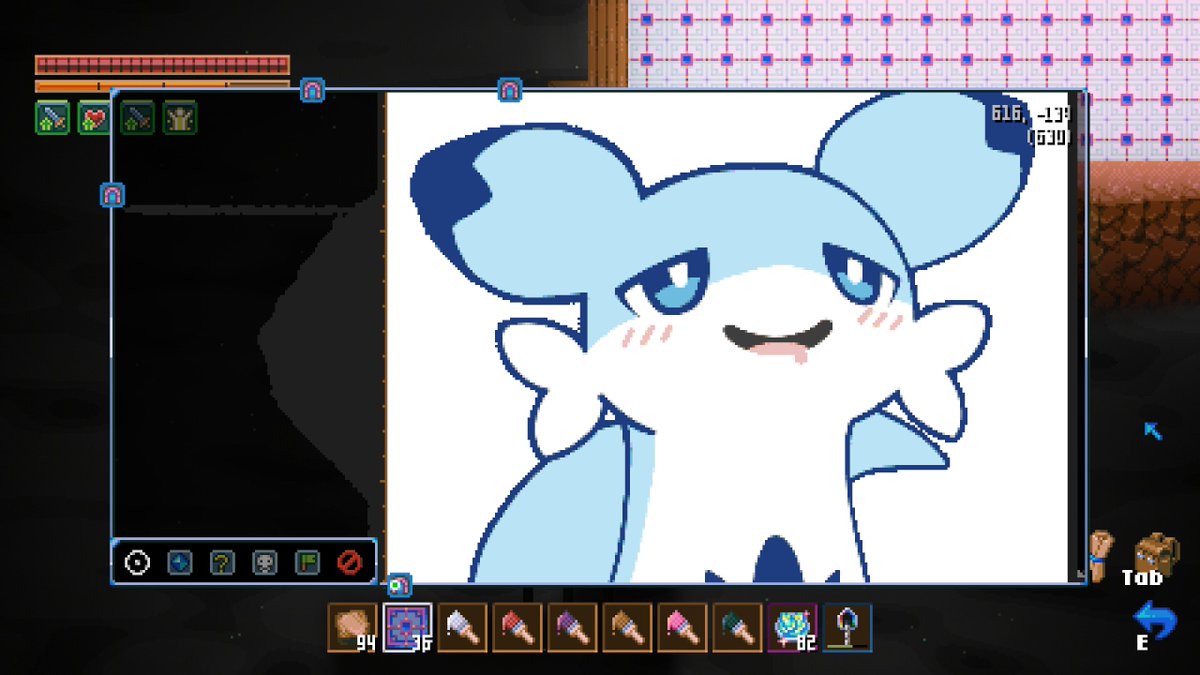Open the backpack inventory labeled Tab
The image size is (1200, 675).
[1155, 558]
